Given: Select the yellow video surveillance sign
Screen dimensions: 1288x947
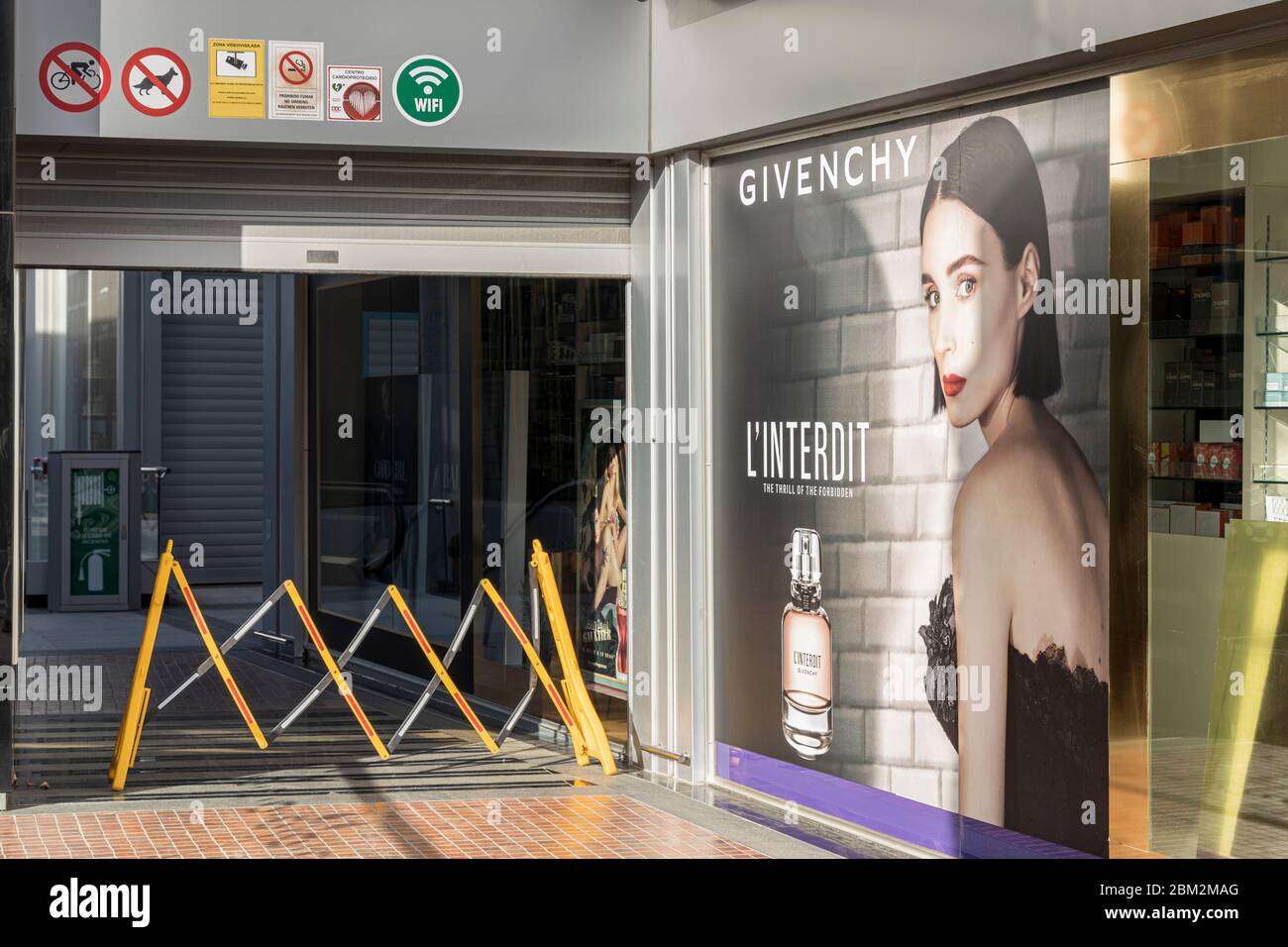Looking at the screenshot, I should click(236, 78).
